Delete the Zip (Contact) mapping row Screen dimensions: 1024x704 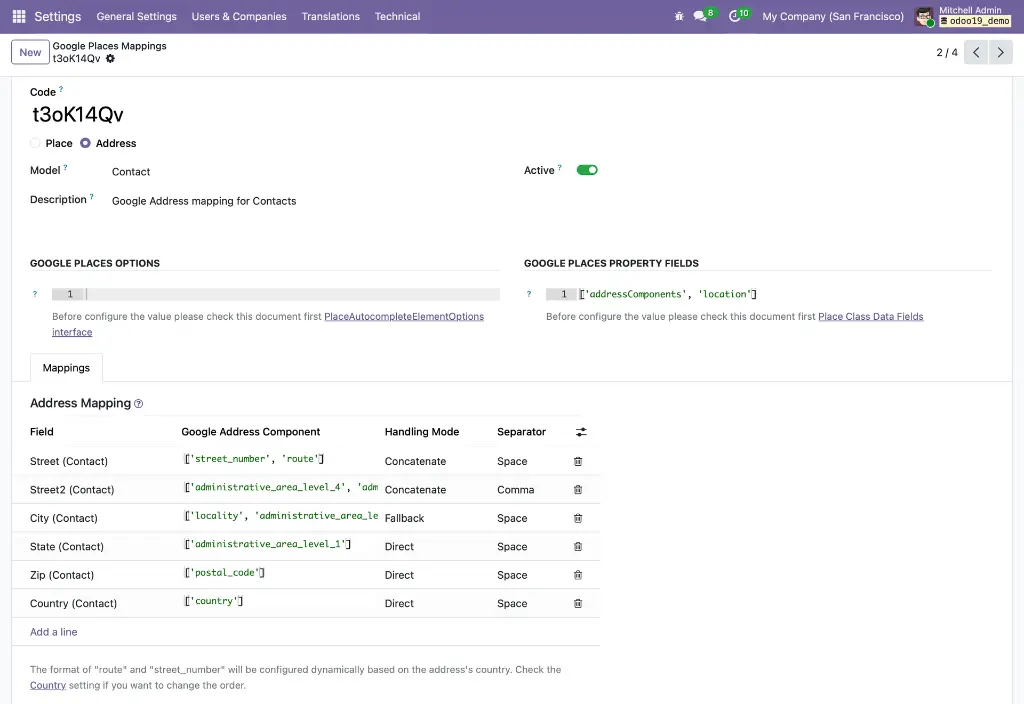coord(578,575)
